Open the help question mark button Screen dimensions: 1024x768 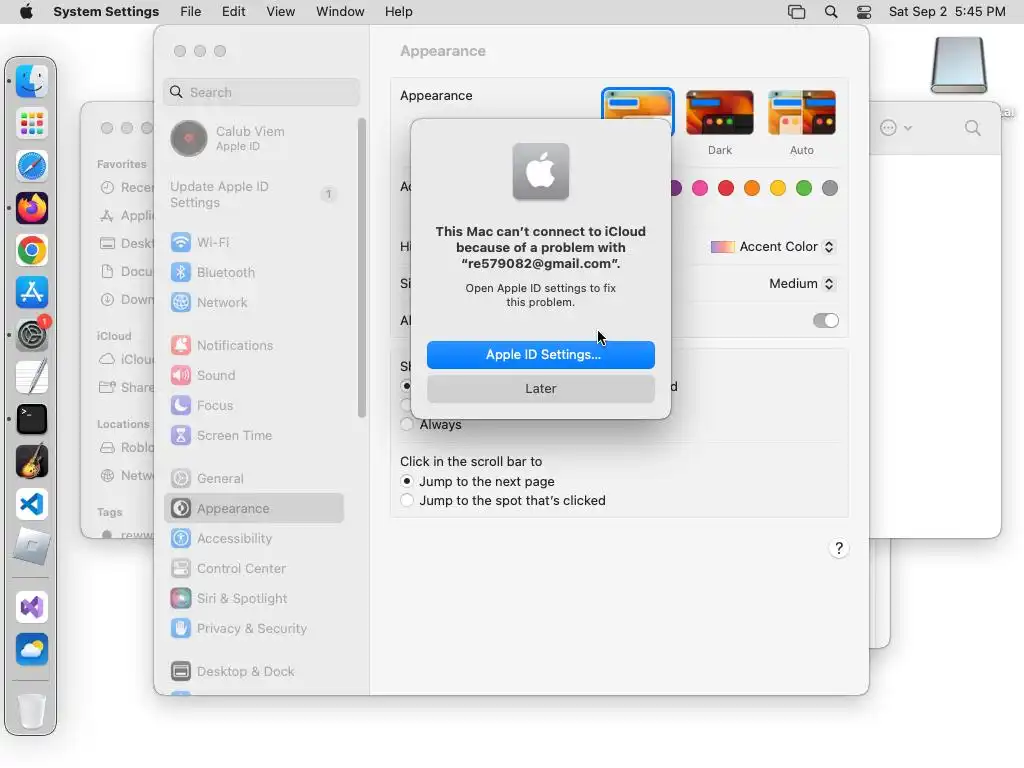[839, 548]
